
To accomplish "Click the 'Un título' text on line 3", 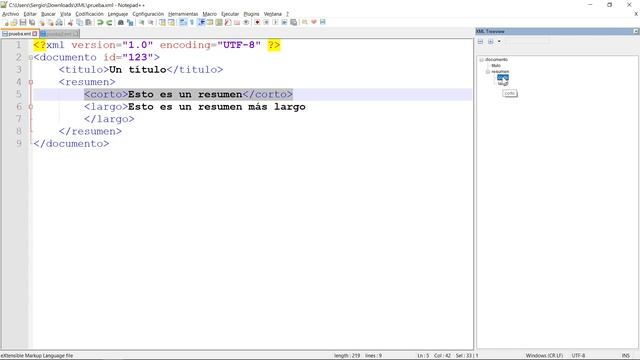I will click(138, 69).
